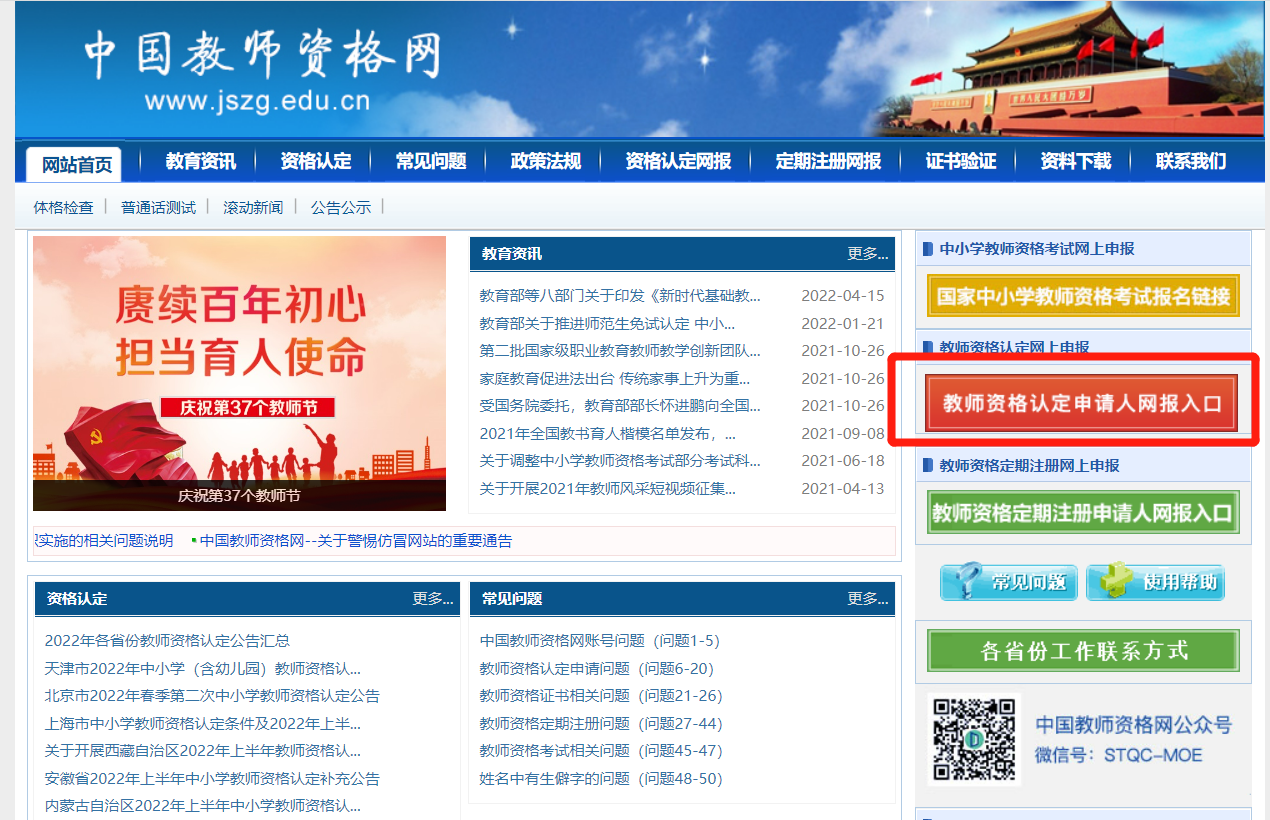
Task: Click the 各省份工作联系方式 button
Action: (1082, 651)
